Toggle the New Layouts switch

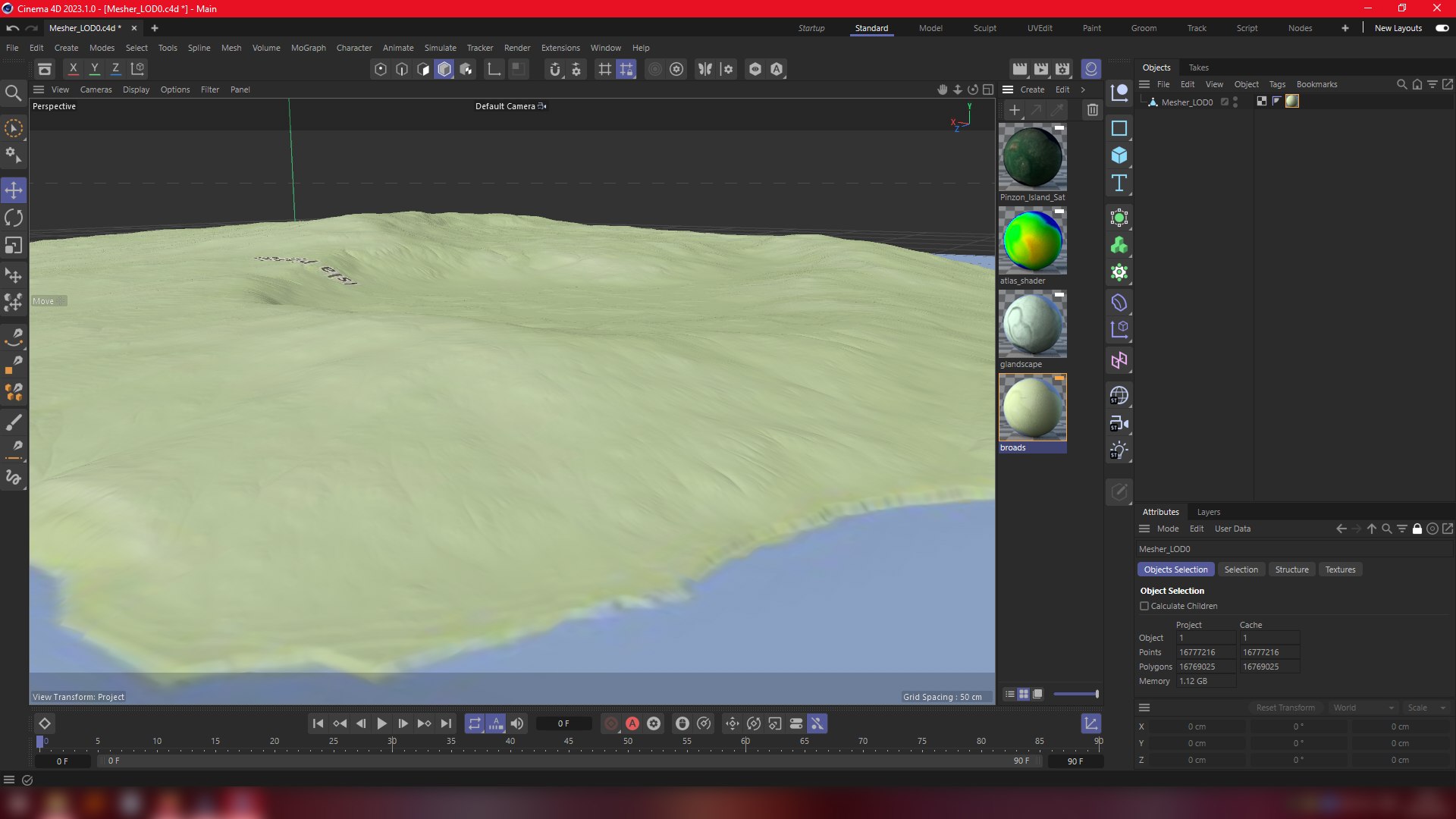click(1442, 28)
